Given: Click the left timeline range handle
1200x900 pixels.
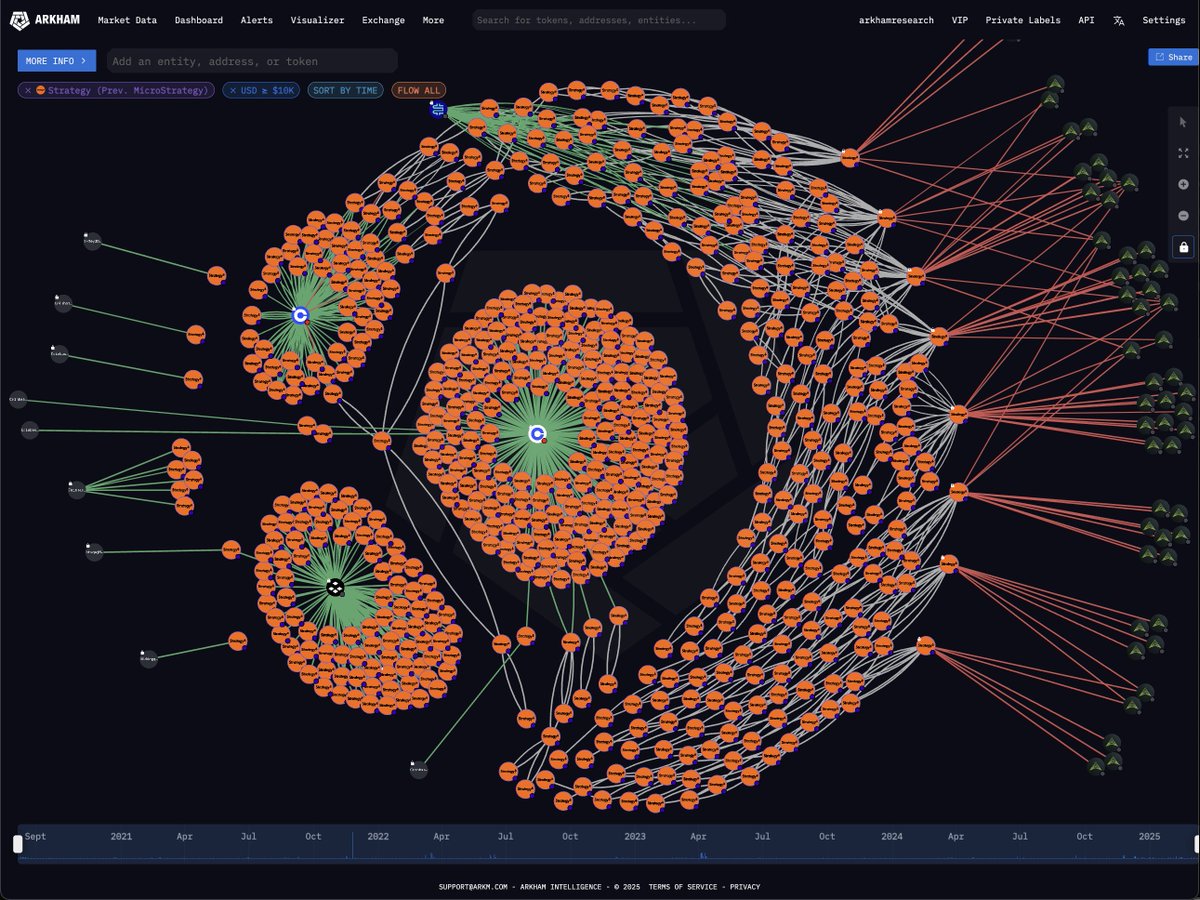Looking at the screenshot, I should coord(17,845).
